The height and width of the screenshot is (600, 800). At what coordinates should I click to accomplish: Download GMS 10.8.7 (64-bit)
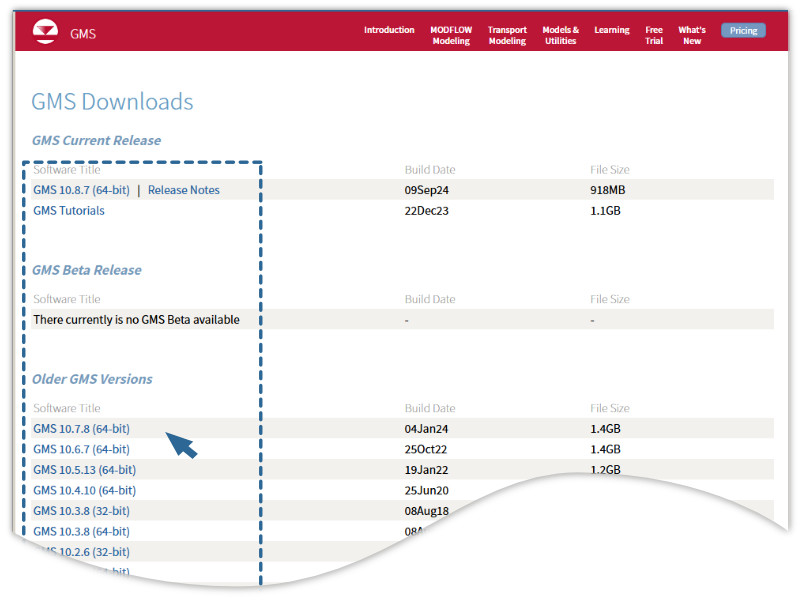[x=81, y=190]
